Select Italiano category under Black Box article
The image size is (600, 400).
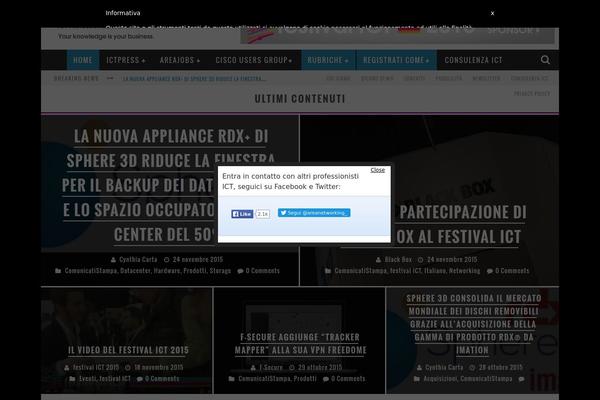[x=435, y=271]
